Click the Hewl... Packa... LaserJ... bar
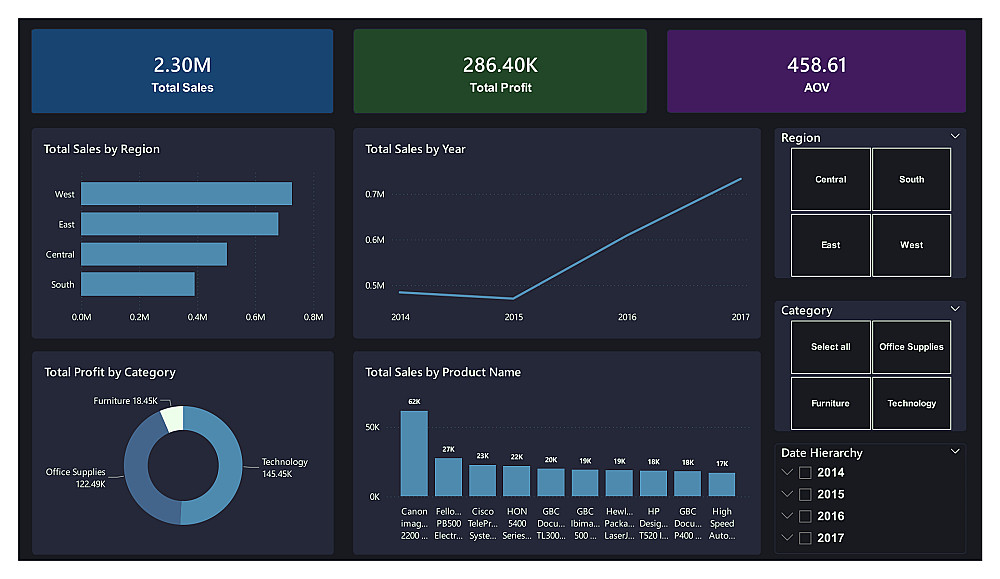 pos(619,483)
